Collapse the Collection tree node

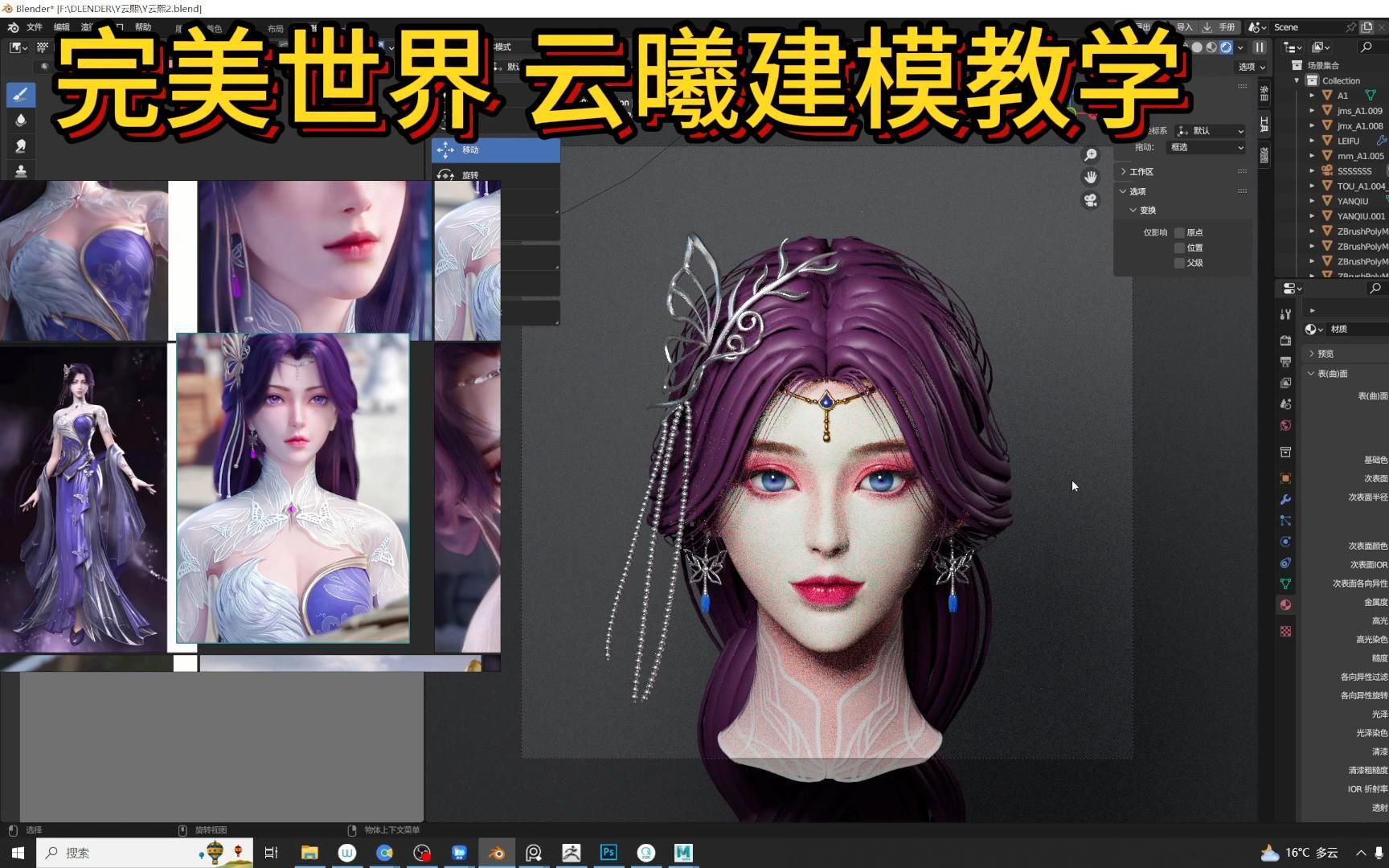(x=1297, y=80)
